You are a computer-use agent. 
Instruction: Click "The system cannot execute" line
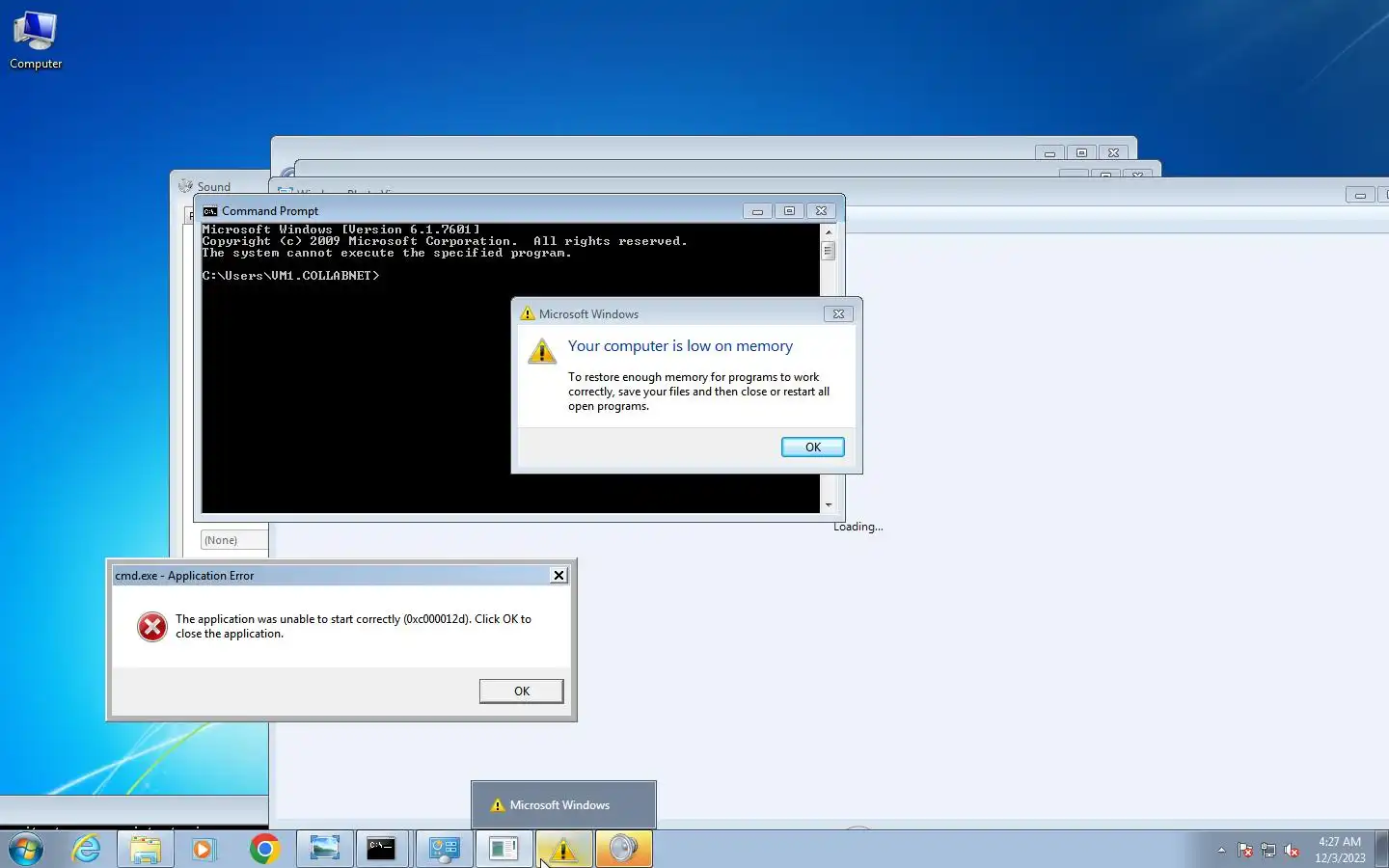pos(387,253)
